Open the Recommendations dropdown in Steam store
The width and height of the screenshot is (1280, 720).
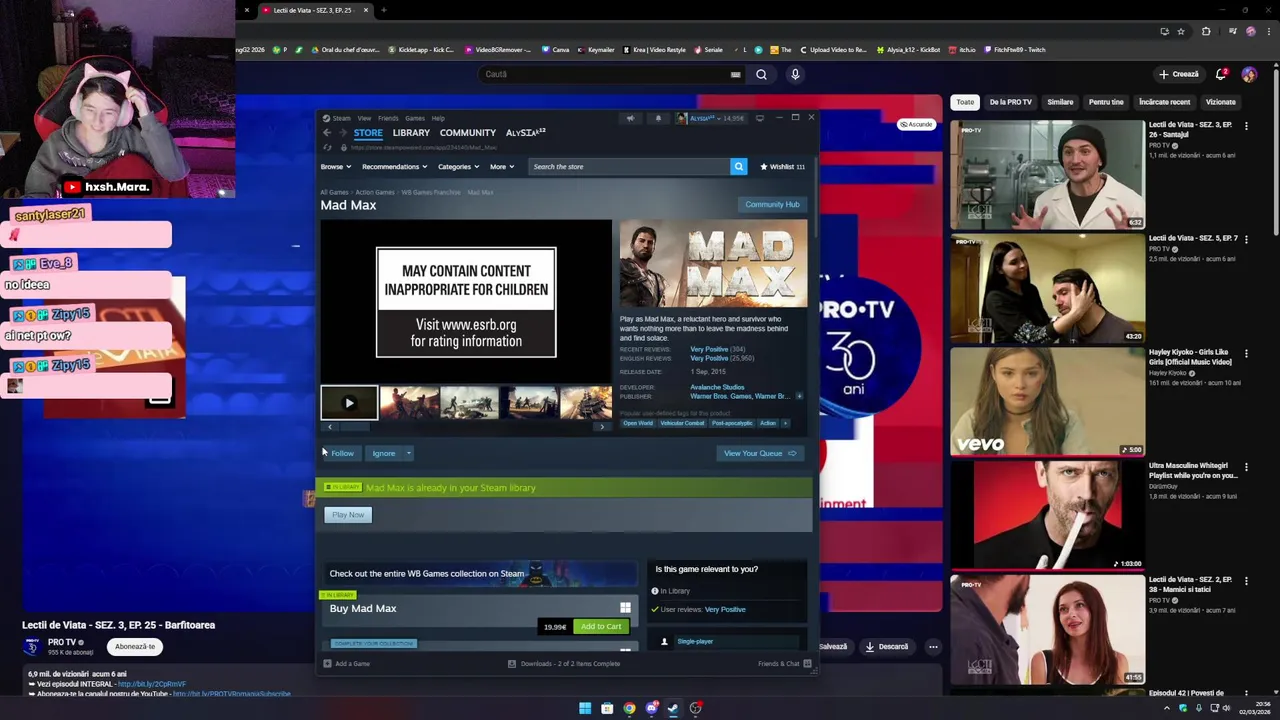394,166
